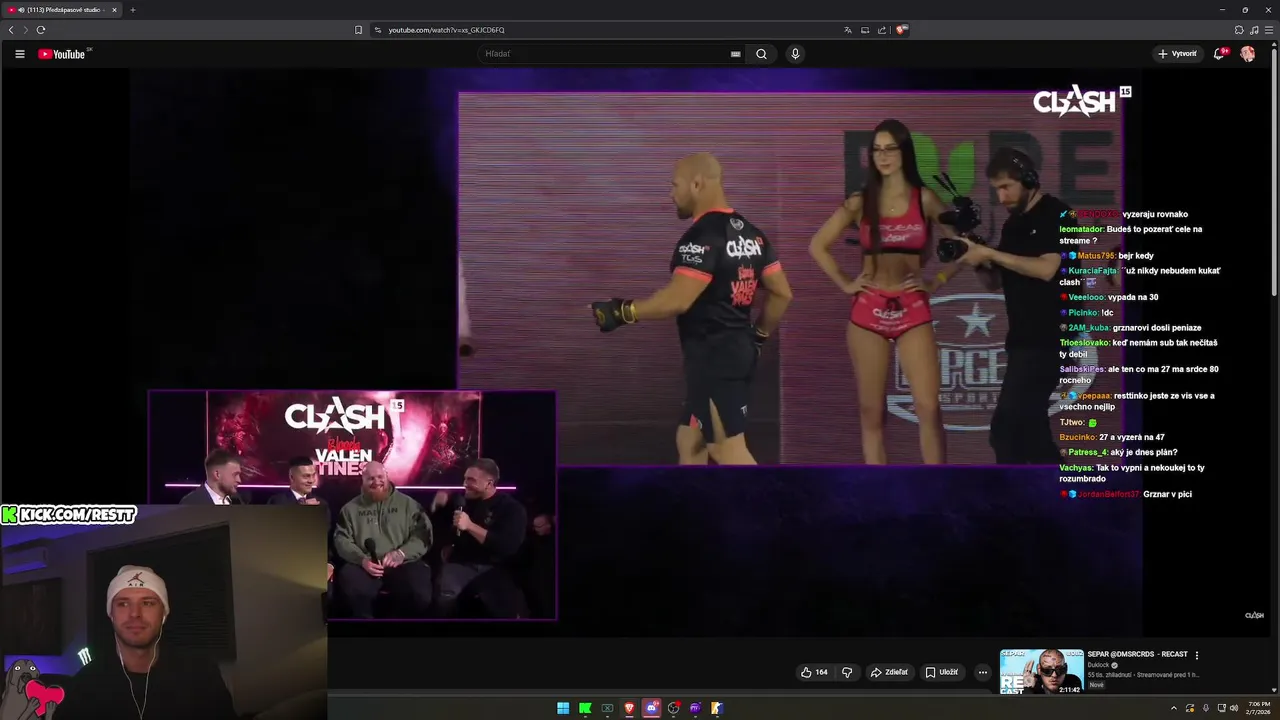Share this page using address bar share icon
The height and width of the screenshot is (720, 1280).
[x=882, y=30]
